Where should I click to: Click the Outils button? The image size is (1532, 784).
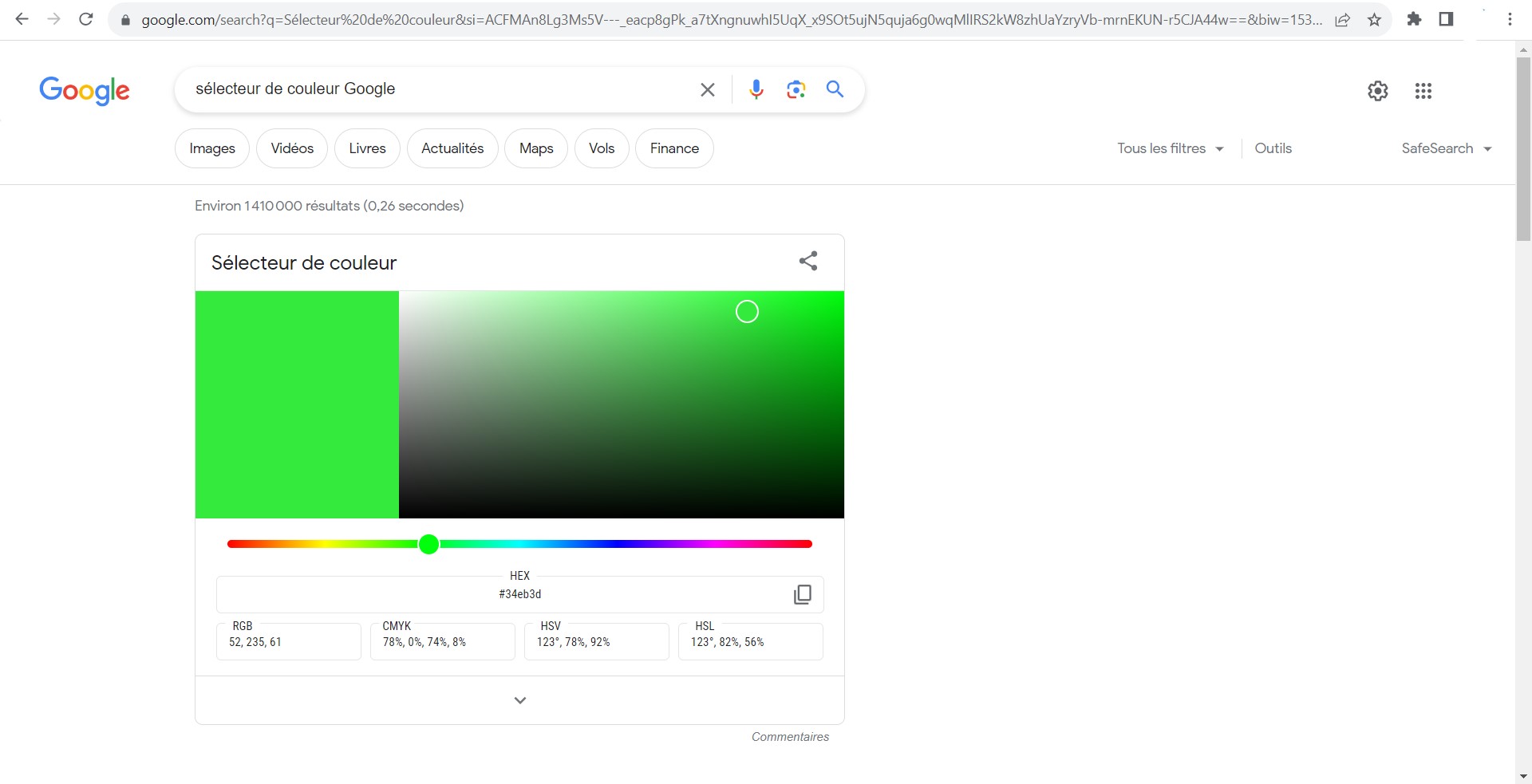tap(1273, 148)
